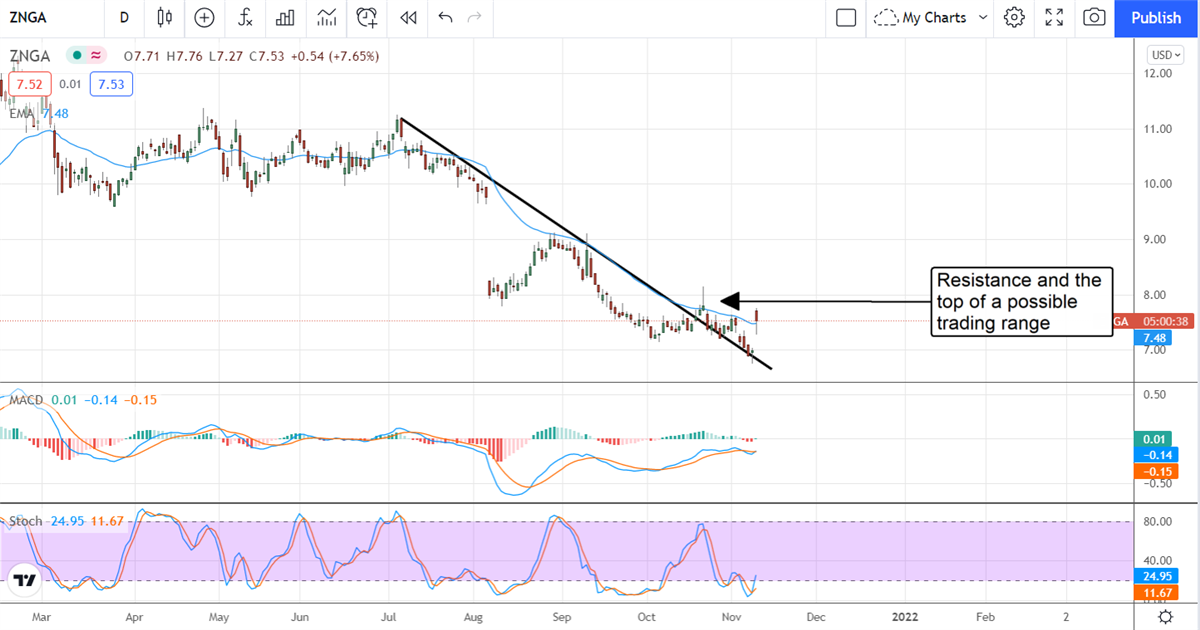
Task: Open the chart settings gear in the top toolbar
Action: (1014, 18)
